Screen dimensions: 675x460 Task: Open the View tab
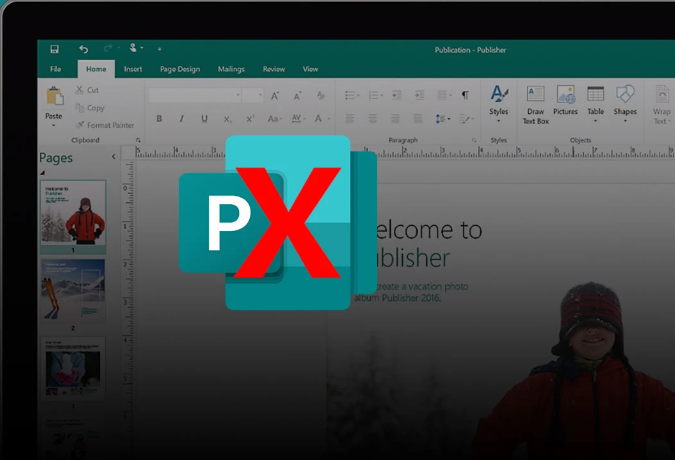[310, 69]
